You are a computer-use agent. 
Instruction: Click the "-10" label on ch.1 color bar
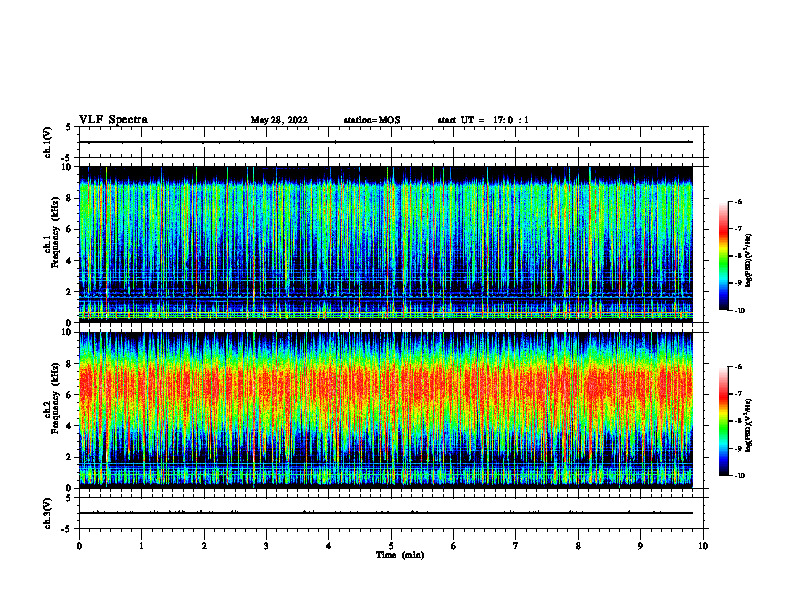[739, 311]
